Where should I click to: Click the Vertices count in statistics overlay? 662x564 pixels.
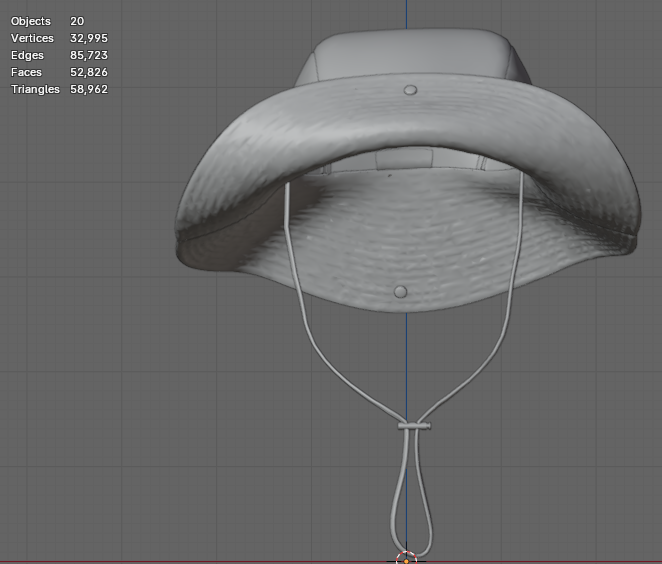pyautogui.click(x=89, y=38)
